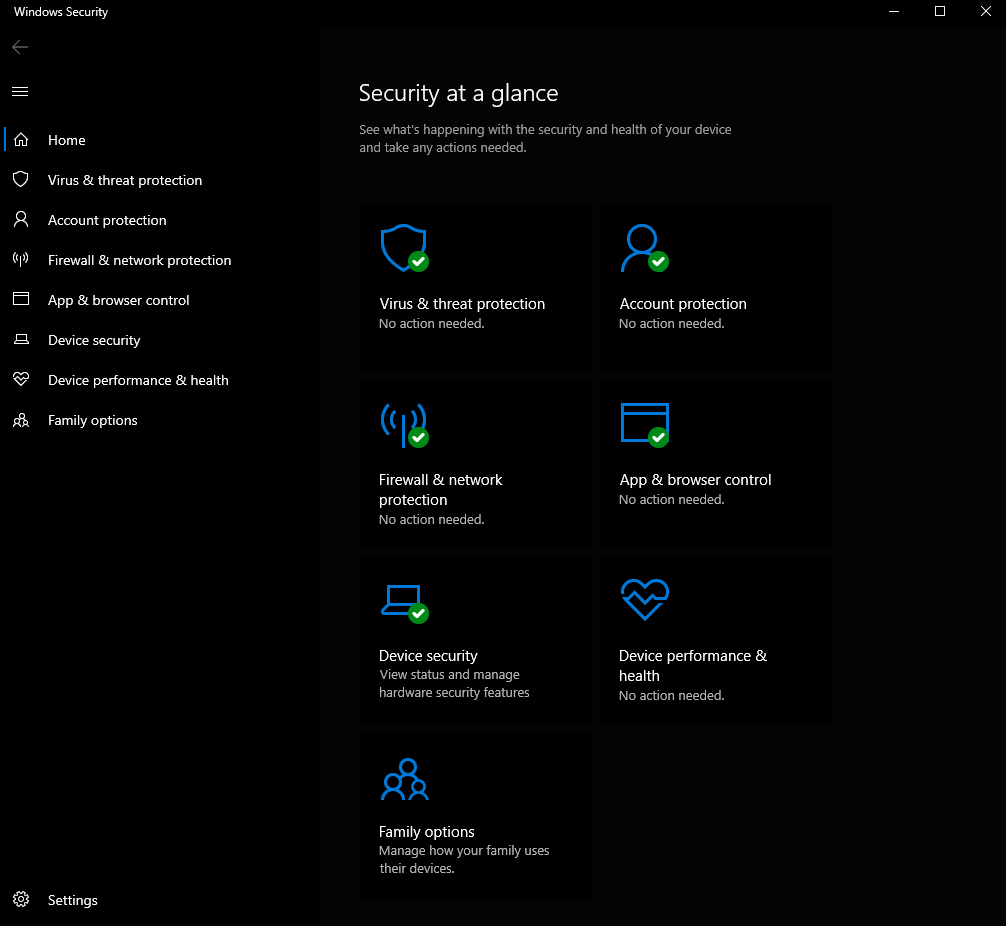Click the back arrow icon
The width and height of the screenshot is (1006, 926).
tap(20, 47)
